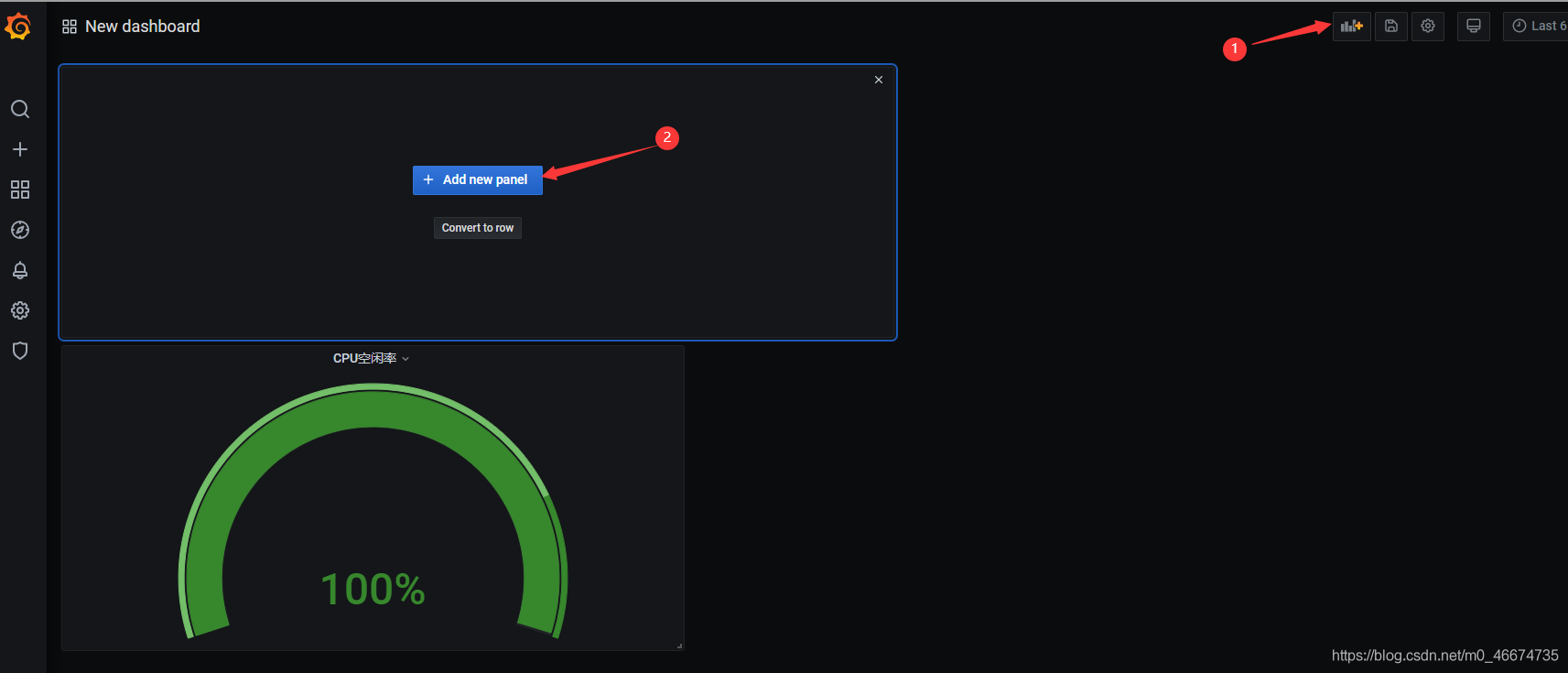Click the gauge panel resize handle

[679, 646]
